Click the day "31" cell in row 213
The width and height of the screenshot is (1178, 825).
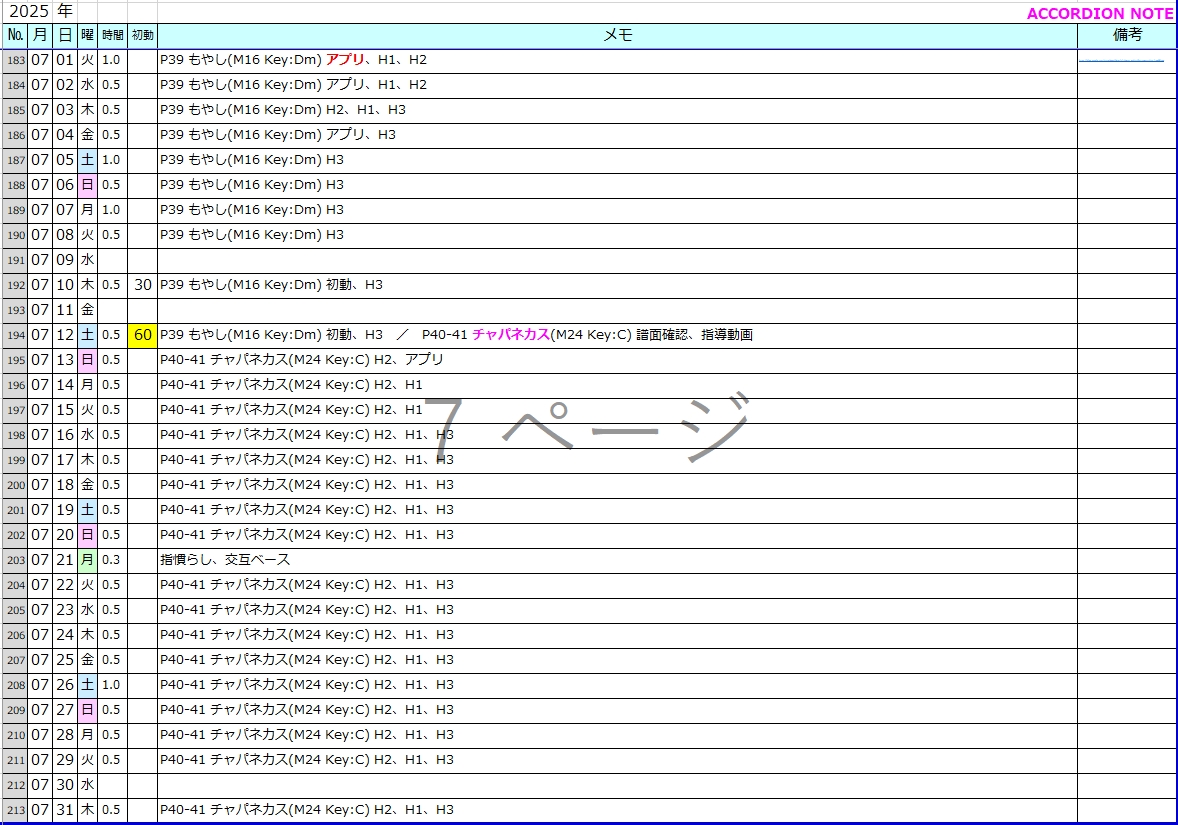click(65, 811)
